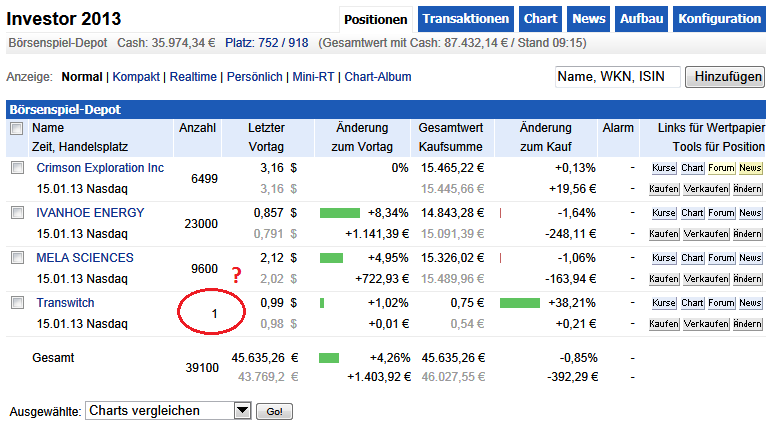Click Ändern for the MELA SCIENCES position
This screenshot has width=773, height=440.
pyautogui.click(x=747, y=278)
